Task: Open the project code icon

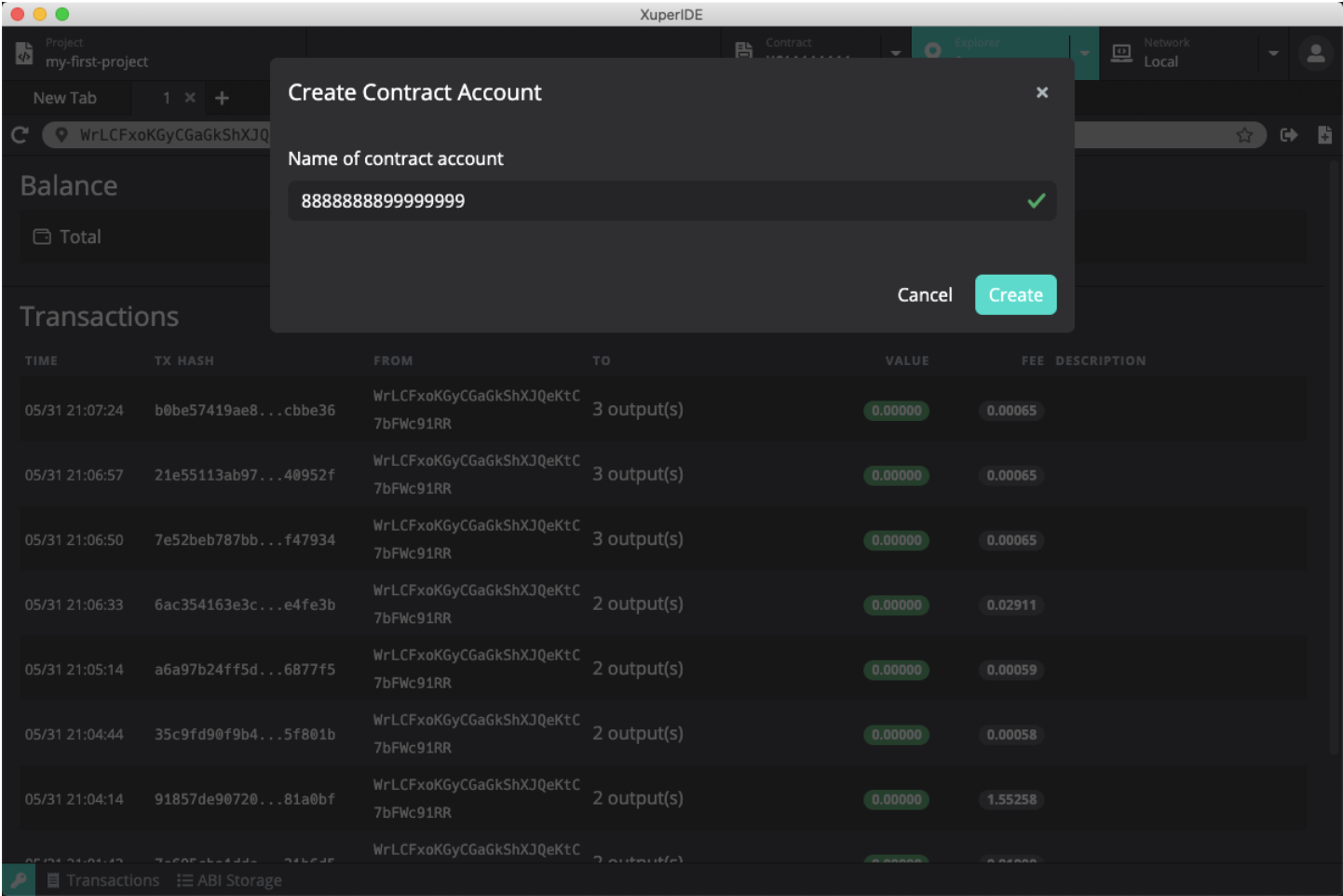Action: coord(24,54)
